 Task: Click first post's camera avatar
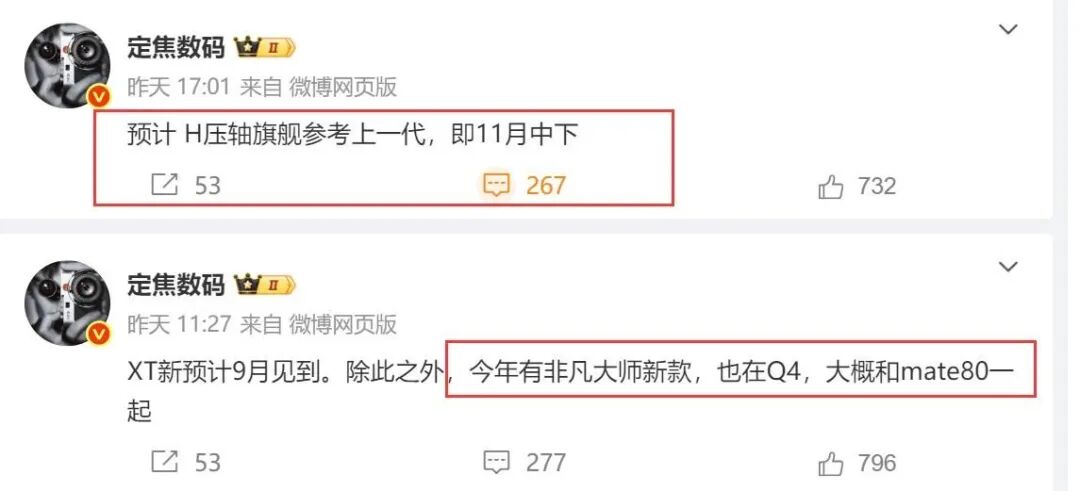point(68,66)
